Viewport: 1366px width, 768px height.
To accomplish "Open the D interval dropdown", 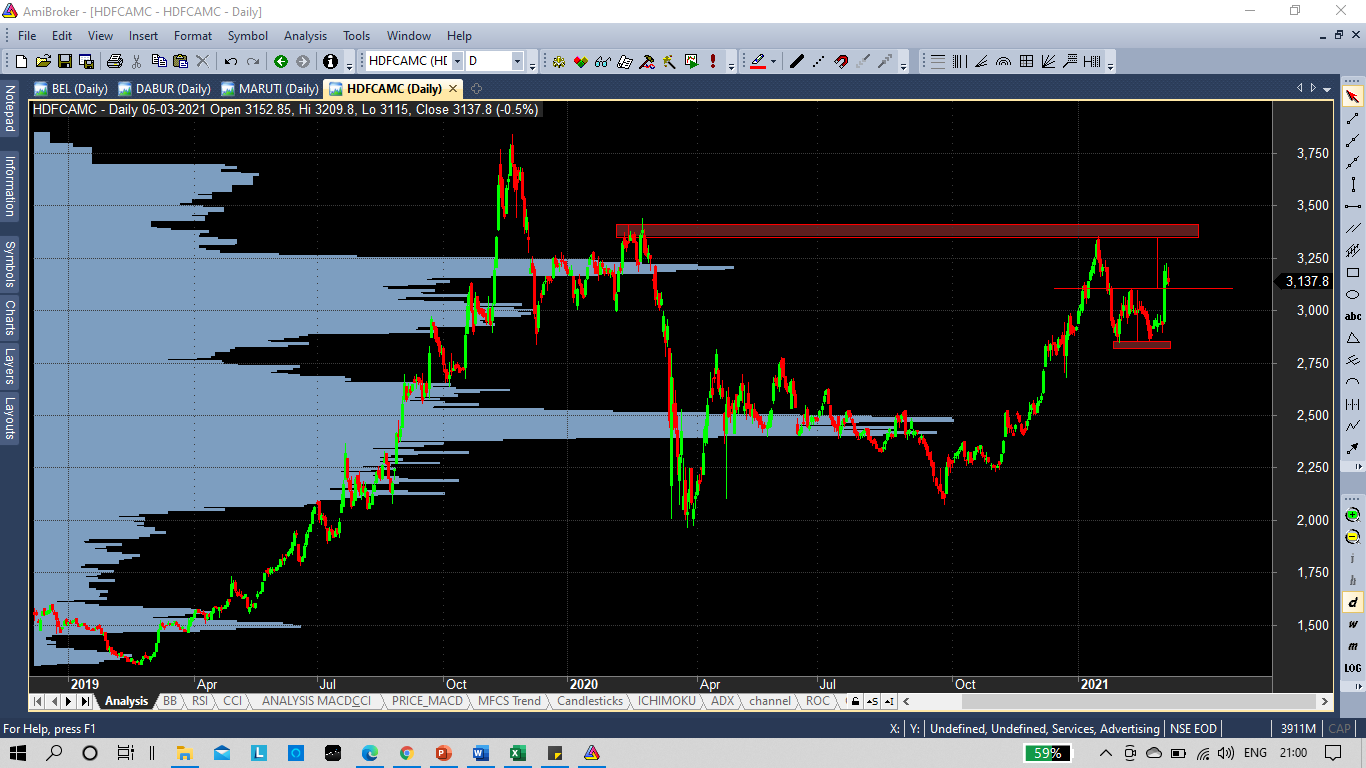I will [517, 61].
